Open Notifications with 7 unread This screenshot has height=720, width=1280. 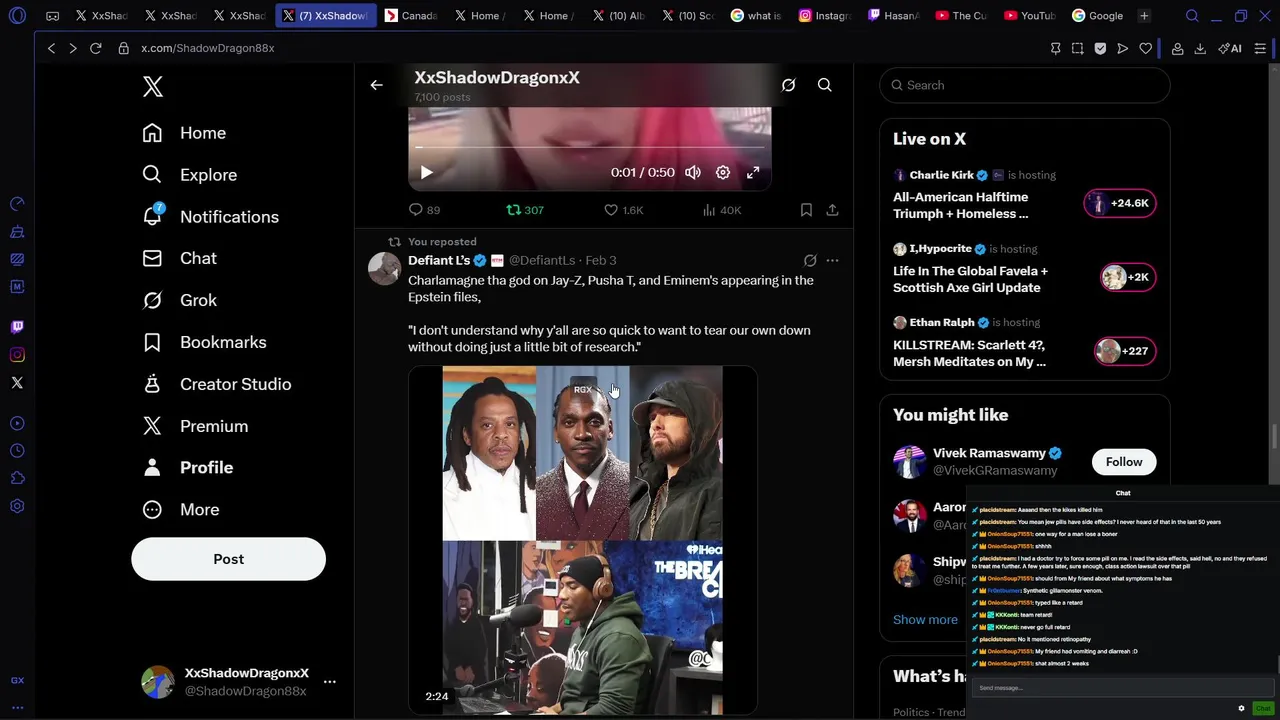click(211, 217)
